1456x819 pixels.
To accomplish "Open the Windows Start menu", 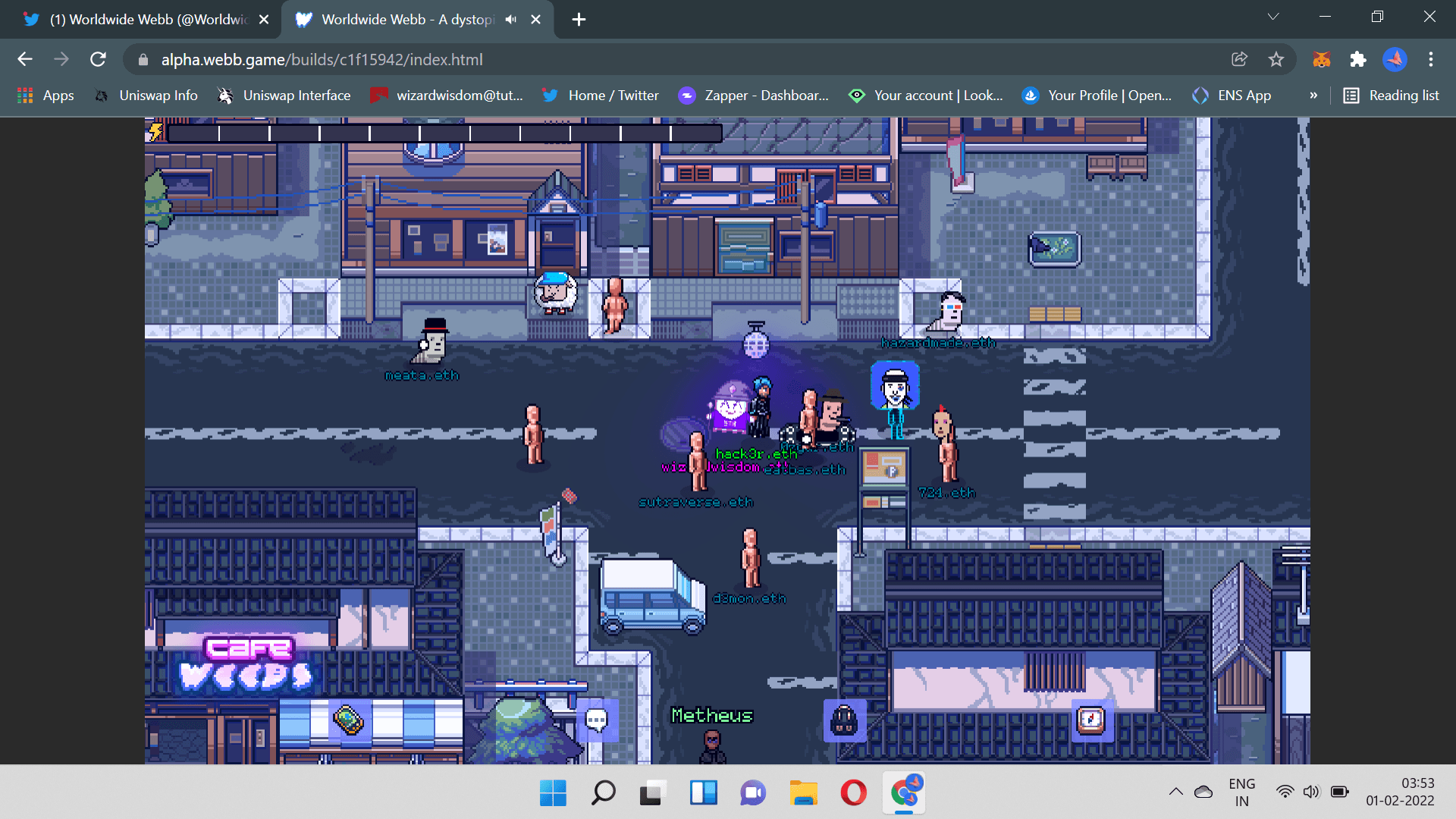I will point(553,793).
